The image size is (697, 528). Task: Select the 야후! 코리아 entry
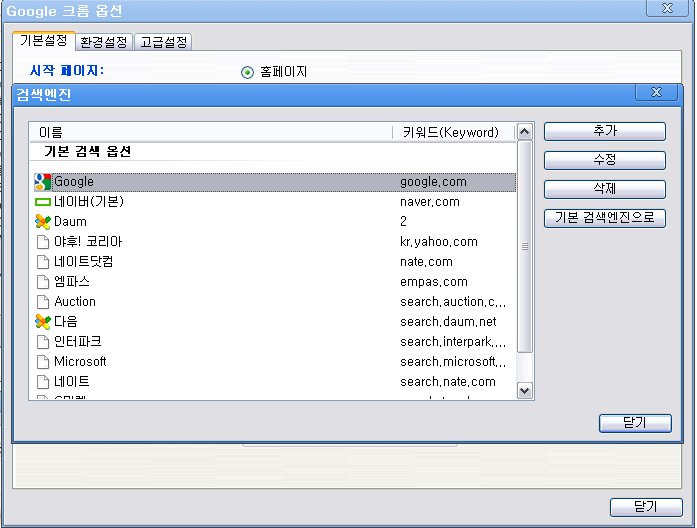click(88, 242)
